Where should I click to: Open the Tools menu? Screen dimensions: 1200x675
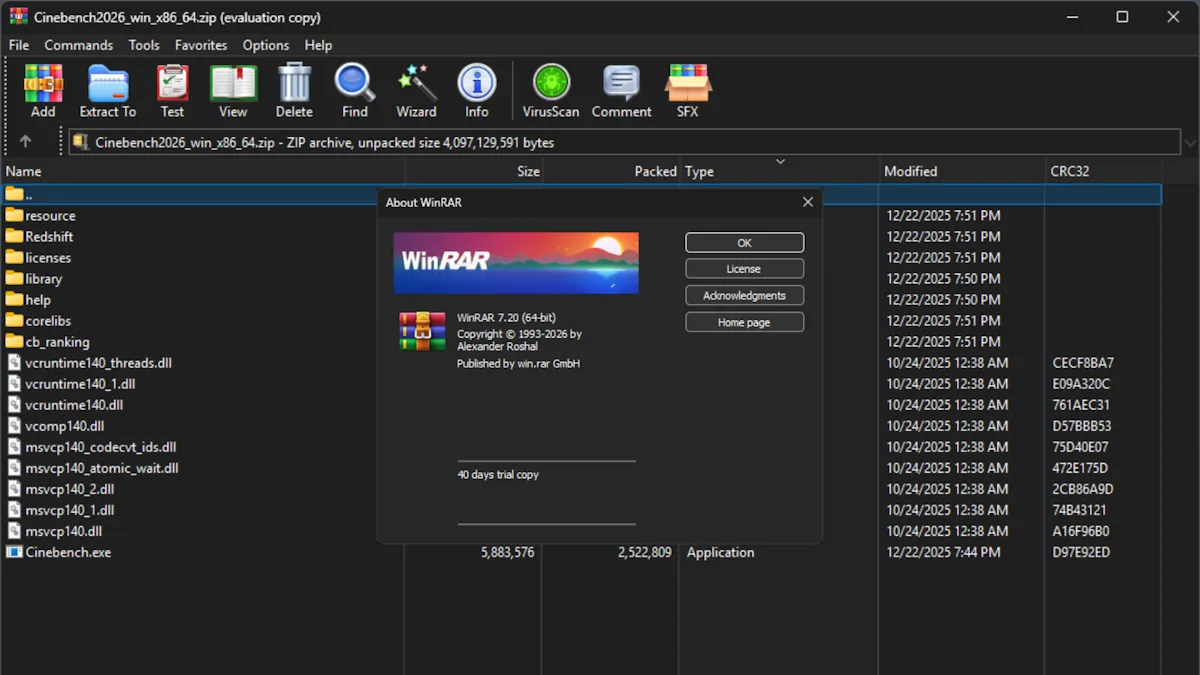pyautogui.click(x=144, y=45)
